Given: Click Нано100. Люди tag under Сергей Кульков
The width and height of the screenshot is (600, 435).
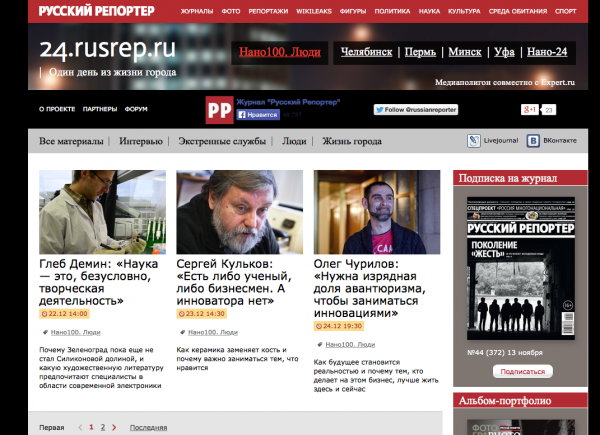Looking at the screenshot, I should [x=213, y=332].
